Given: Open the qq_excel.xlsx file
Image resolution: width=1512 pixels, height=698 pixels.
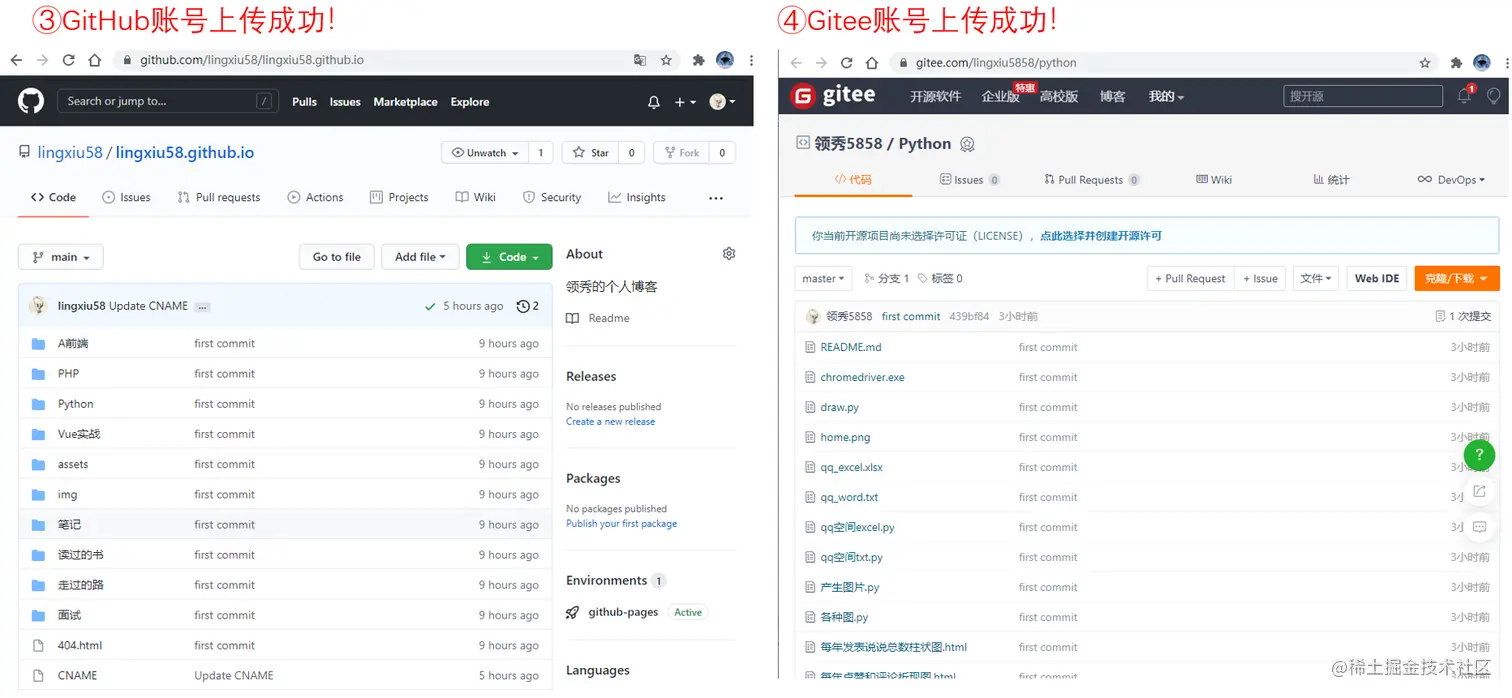Looking at the screenshot, I should pos(851,467).
